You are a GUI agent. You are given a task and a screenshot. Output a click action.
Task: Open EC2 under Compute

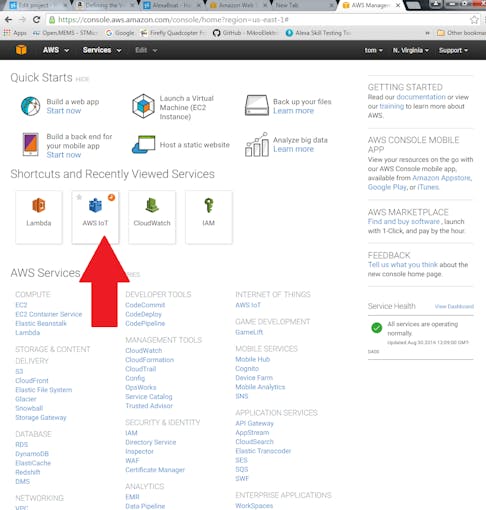pyautogui.click(x=21, y=305)
